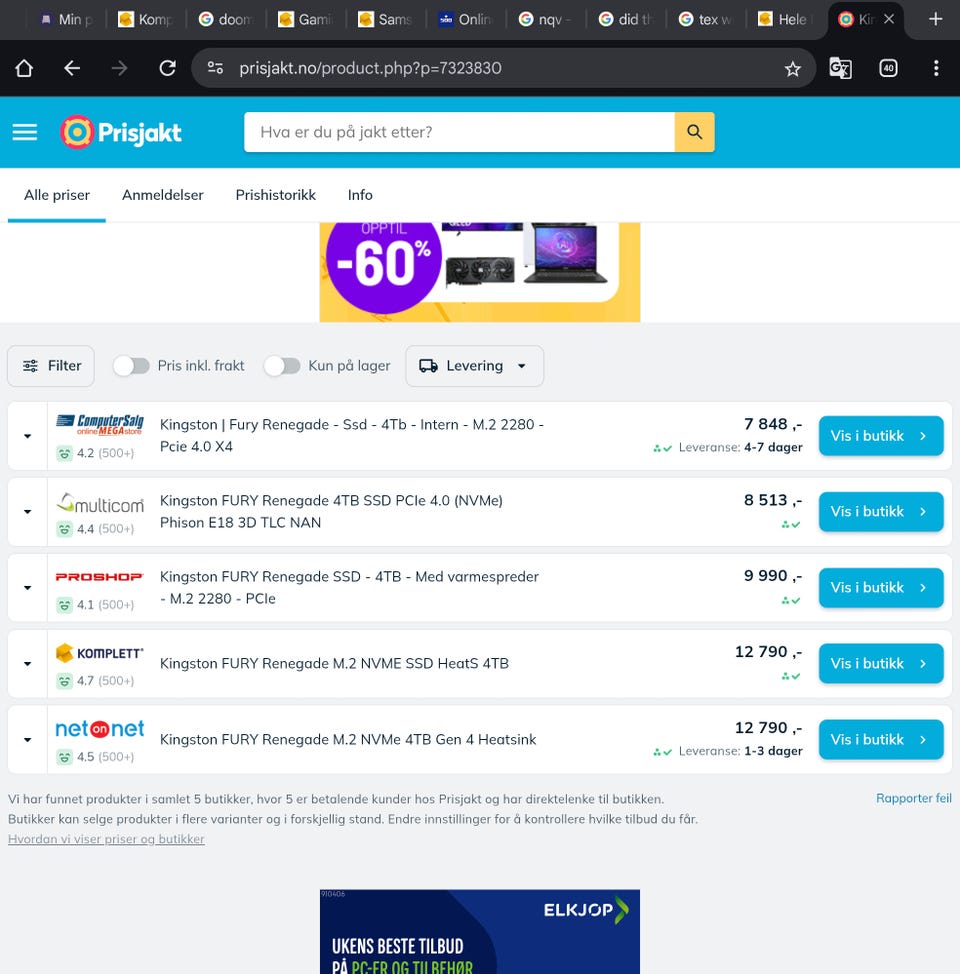Click the Rapporter feil link
Viewport: 960px width, 974px height.
913,798
